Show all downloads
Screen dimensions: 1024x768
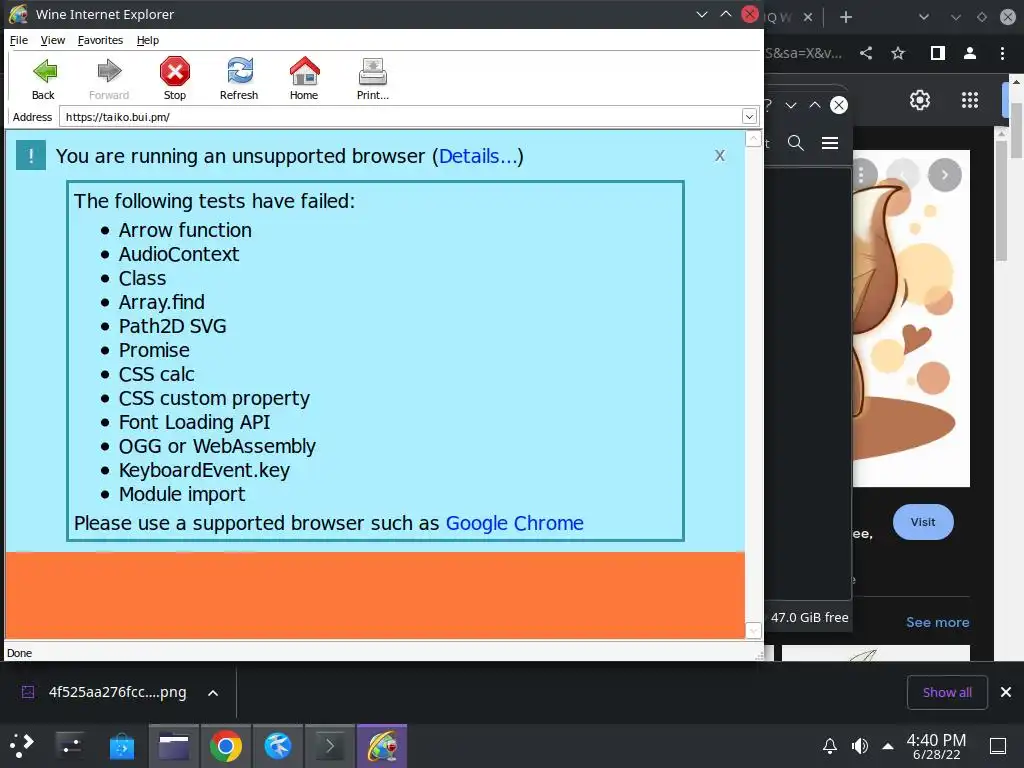[947, 692]
